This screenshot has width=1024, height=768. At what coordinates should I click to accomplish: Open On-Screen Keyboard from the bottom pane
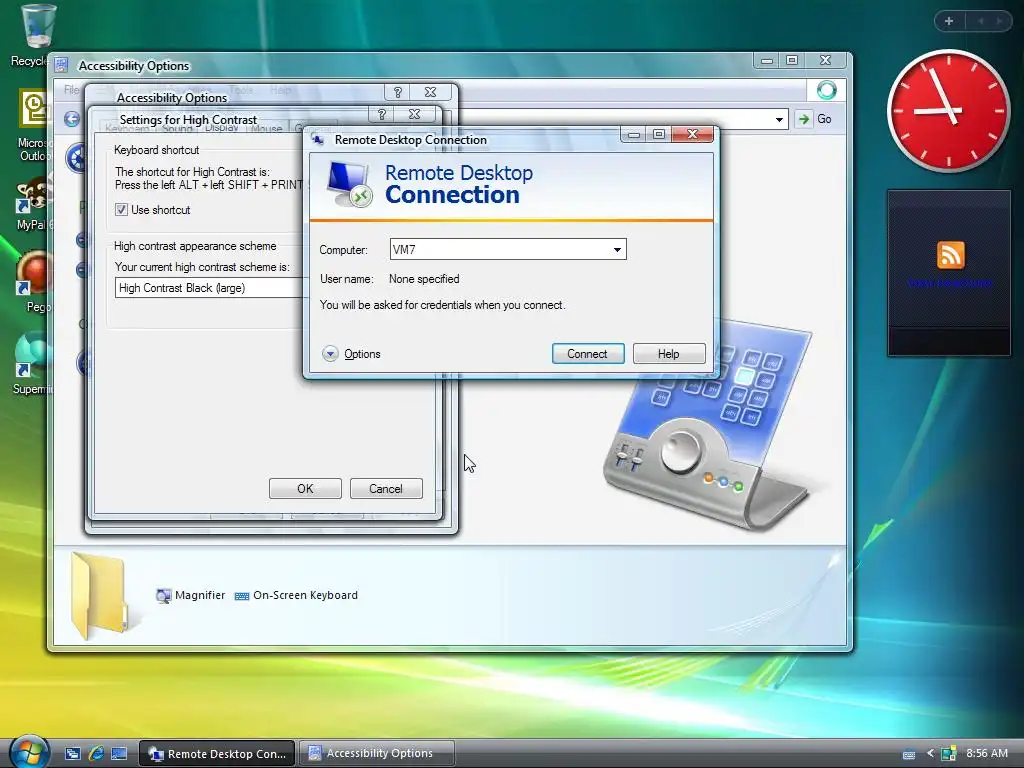tap(296, 595)
